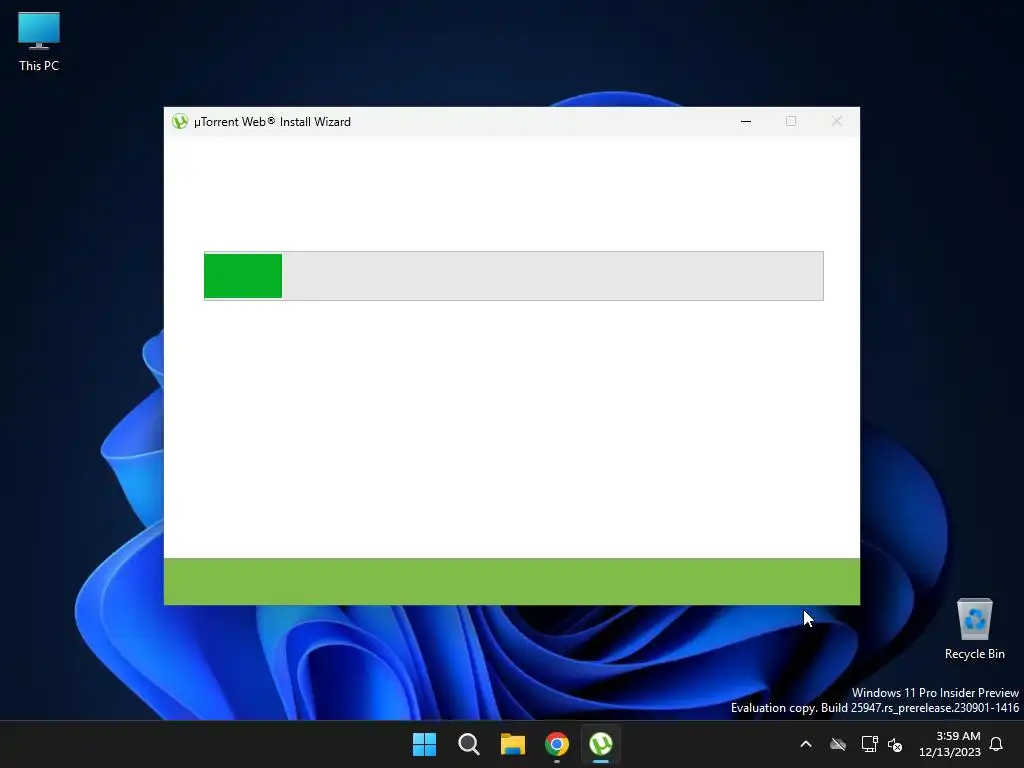This screenshot has height=768, width=1024.
Task: Open Google Chrome from taskbar
Action: [556, 744]
